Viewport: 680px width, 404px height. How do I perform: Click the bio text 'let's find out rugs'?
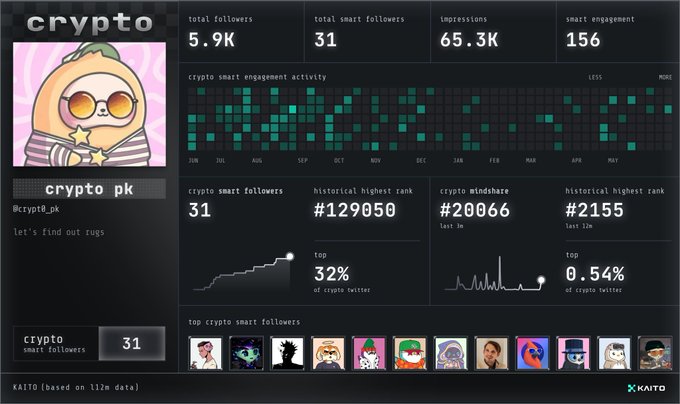(x=59, y=232)
